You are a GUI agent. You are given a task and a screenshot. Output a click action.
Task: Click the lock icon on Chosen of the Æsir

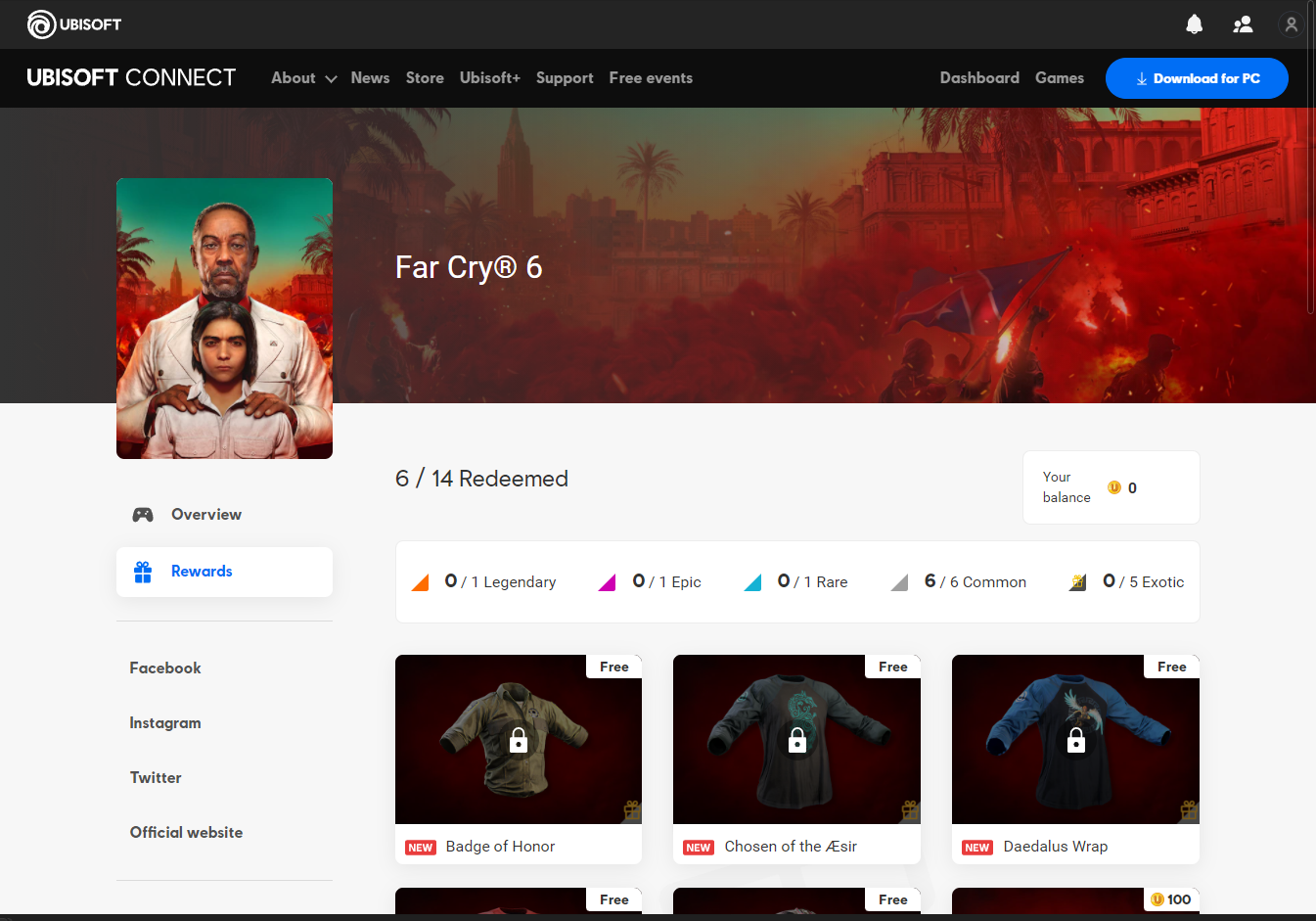point(797,740)
